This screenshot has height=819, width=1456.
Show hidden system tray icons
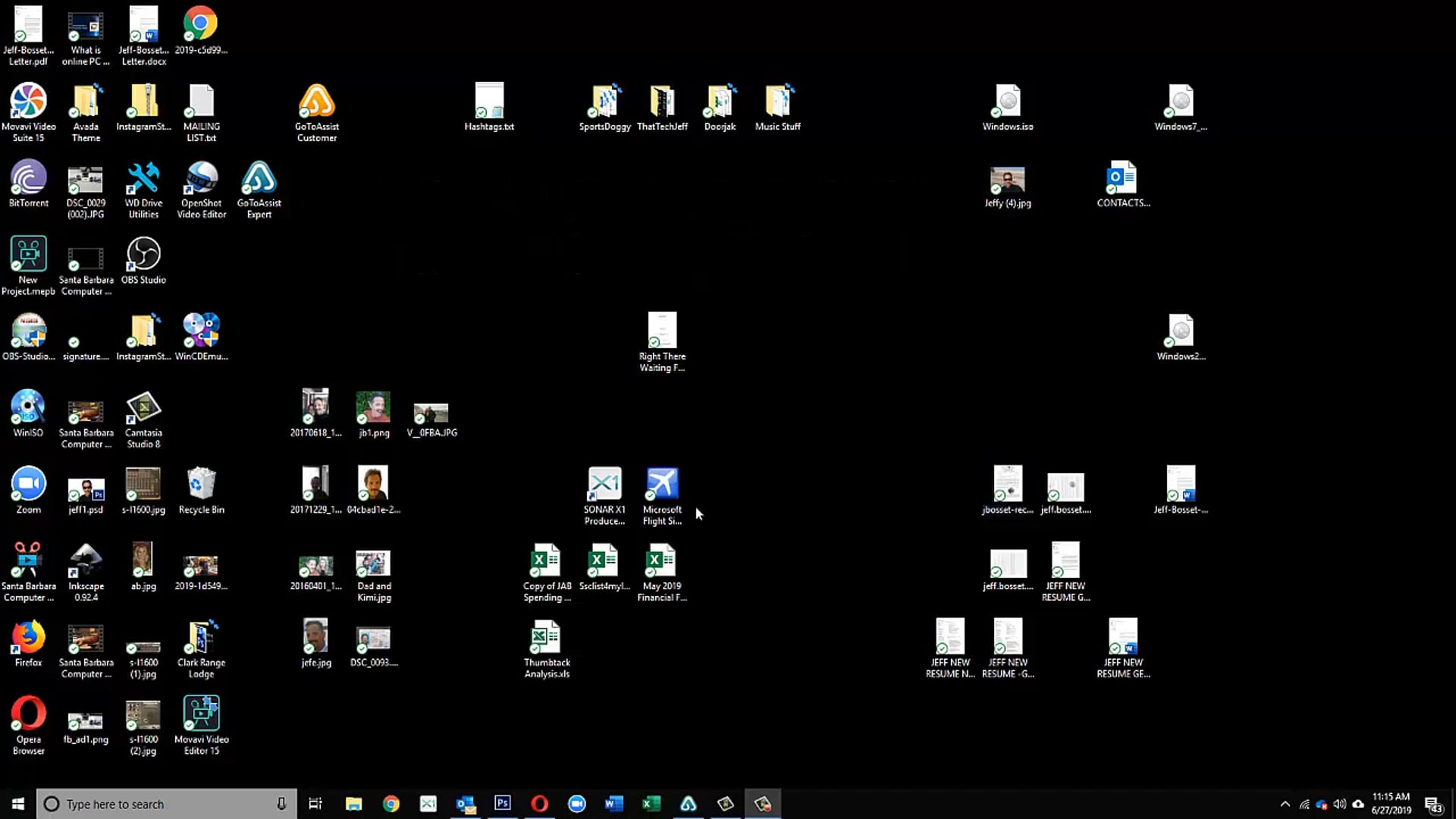[x=1285, y=804]
